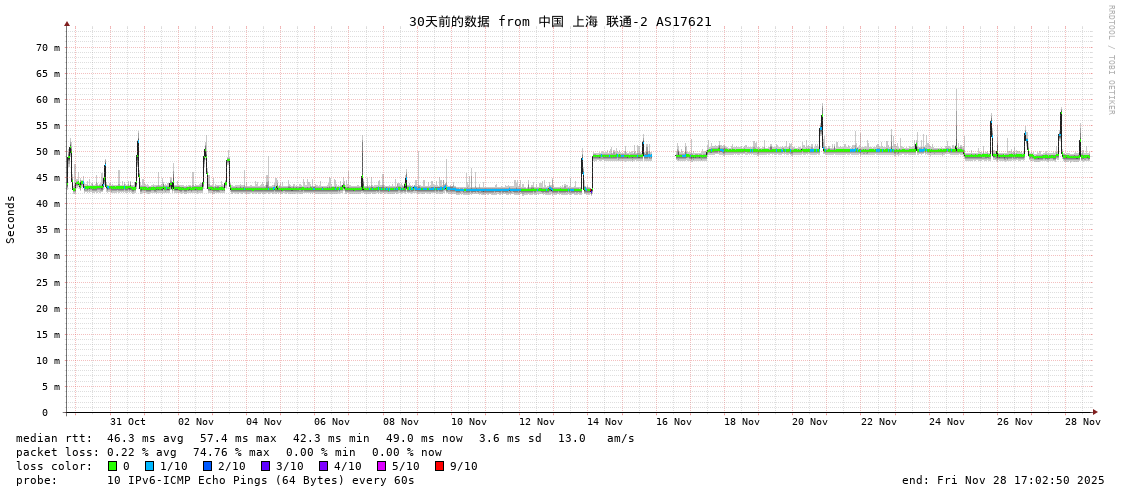Click the red 9/10 loss swatch
Viewport: 1121px width, 494px height.
(x=440, y=466)
